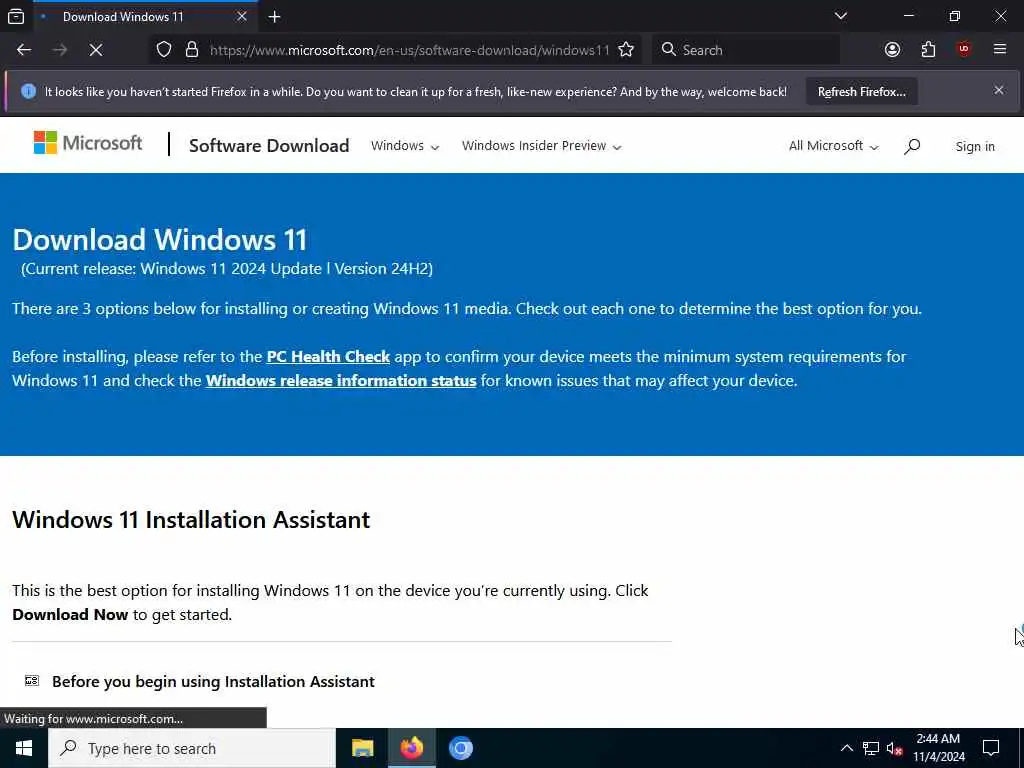Screen dimensions: 1024x768
Task: Open the Software Download home link
Action: [269, 145]
